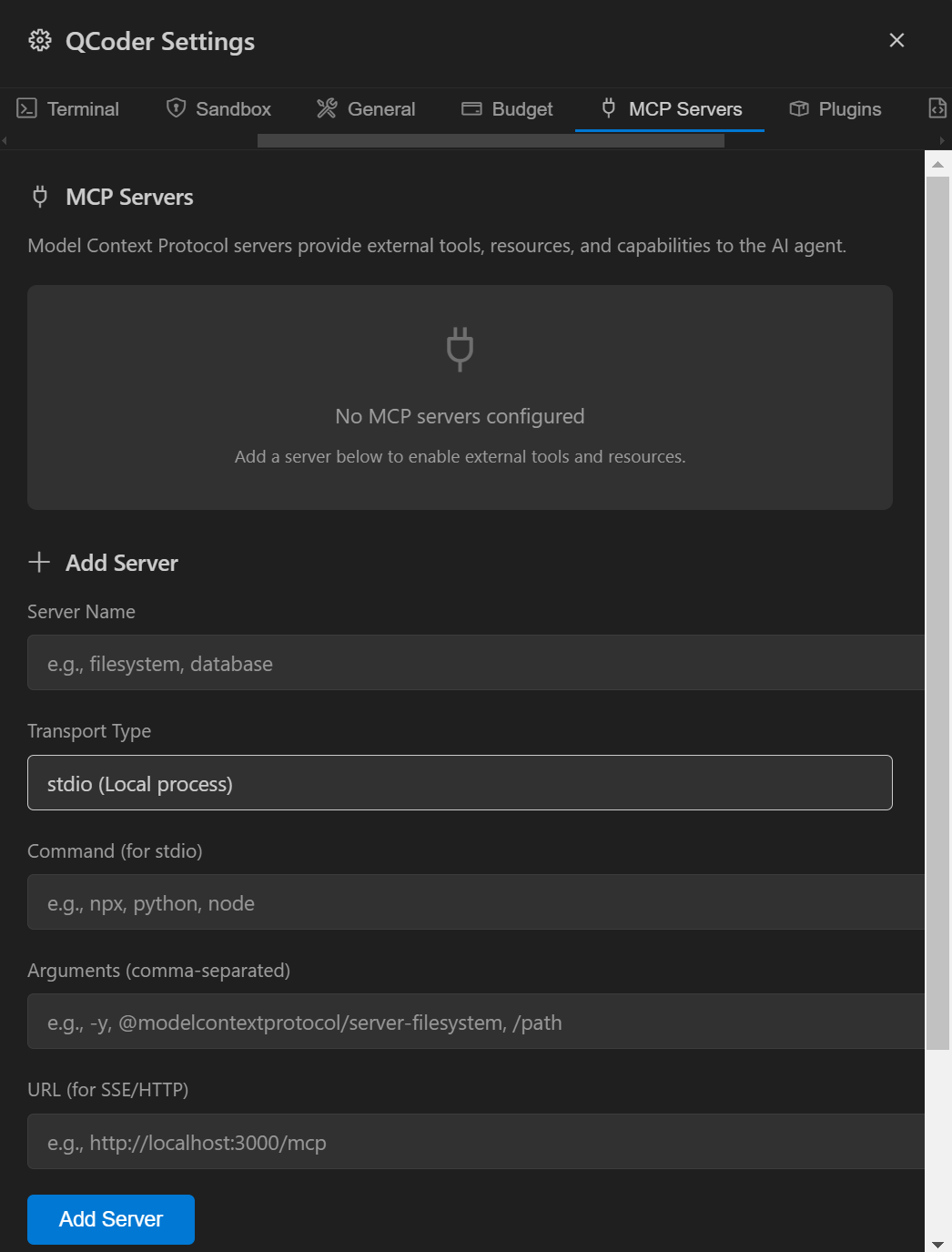Click the Terminal tab icon
Screen dimensions: 952x1252
27,109
